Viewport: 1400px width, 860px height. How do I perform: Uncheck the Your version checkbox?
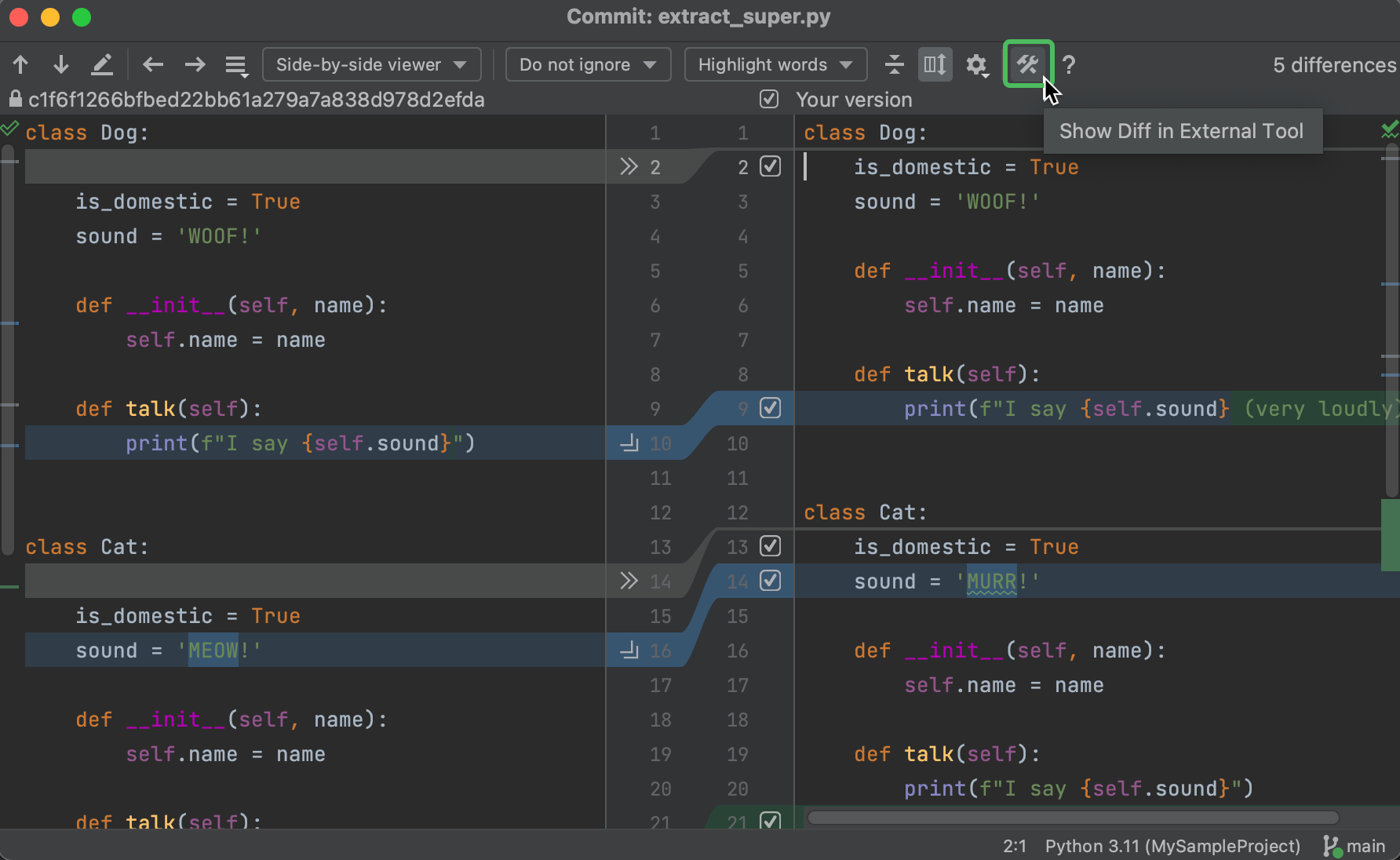point(769,99)
